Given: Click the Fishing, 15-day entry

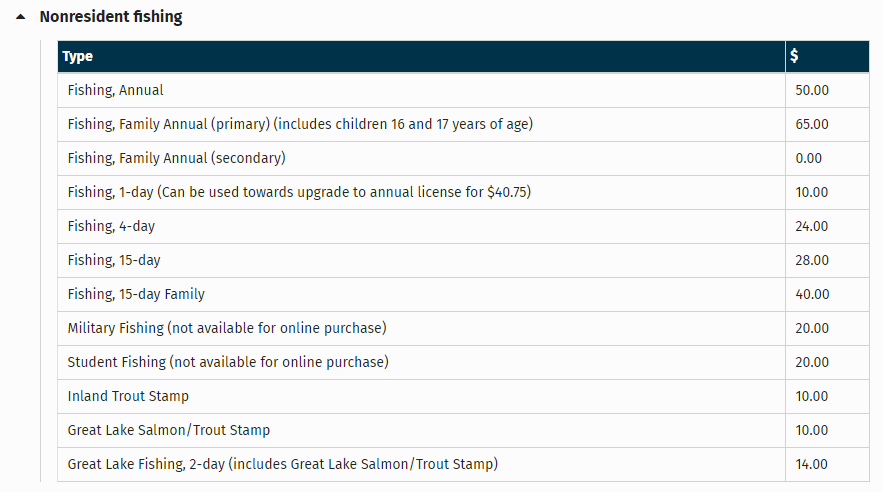Looking at the screenshot, I should click(114, 260).
